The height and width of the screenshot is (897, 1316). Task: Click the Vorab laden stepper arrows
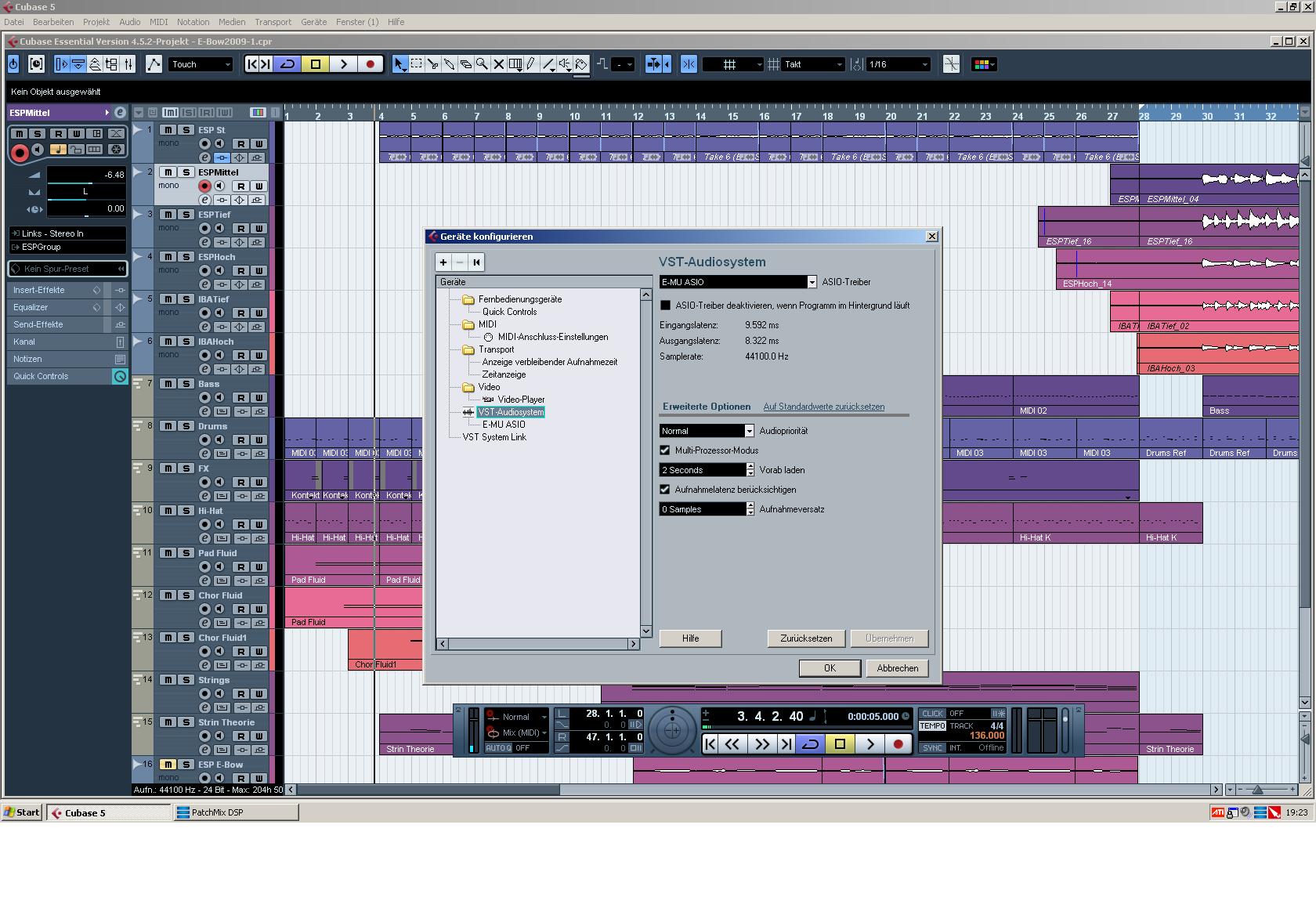click(750, 470)
